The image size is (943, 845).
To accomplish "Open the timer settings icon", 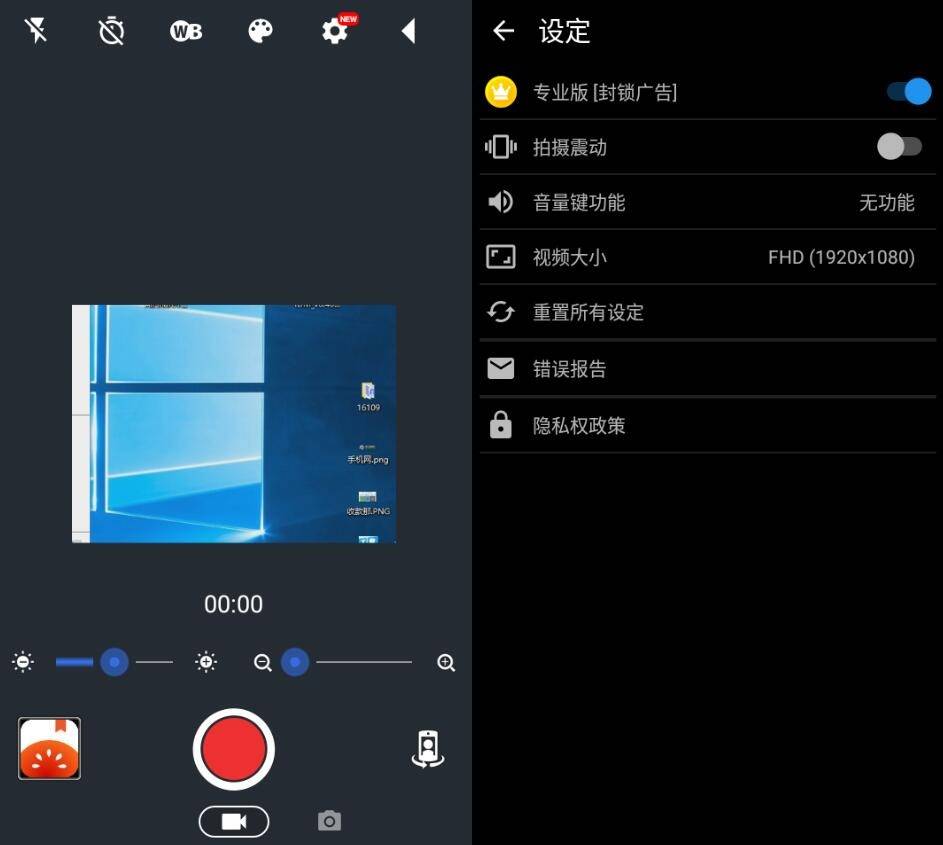I will click(110, 30).
